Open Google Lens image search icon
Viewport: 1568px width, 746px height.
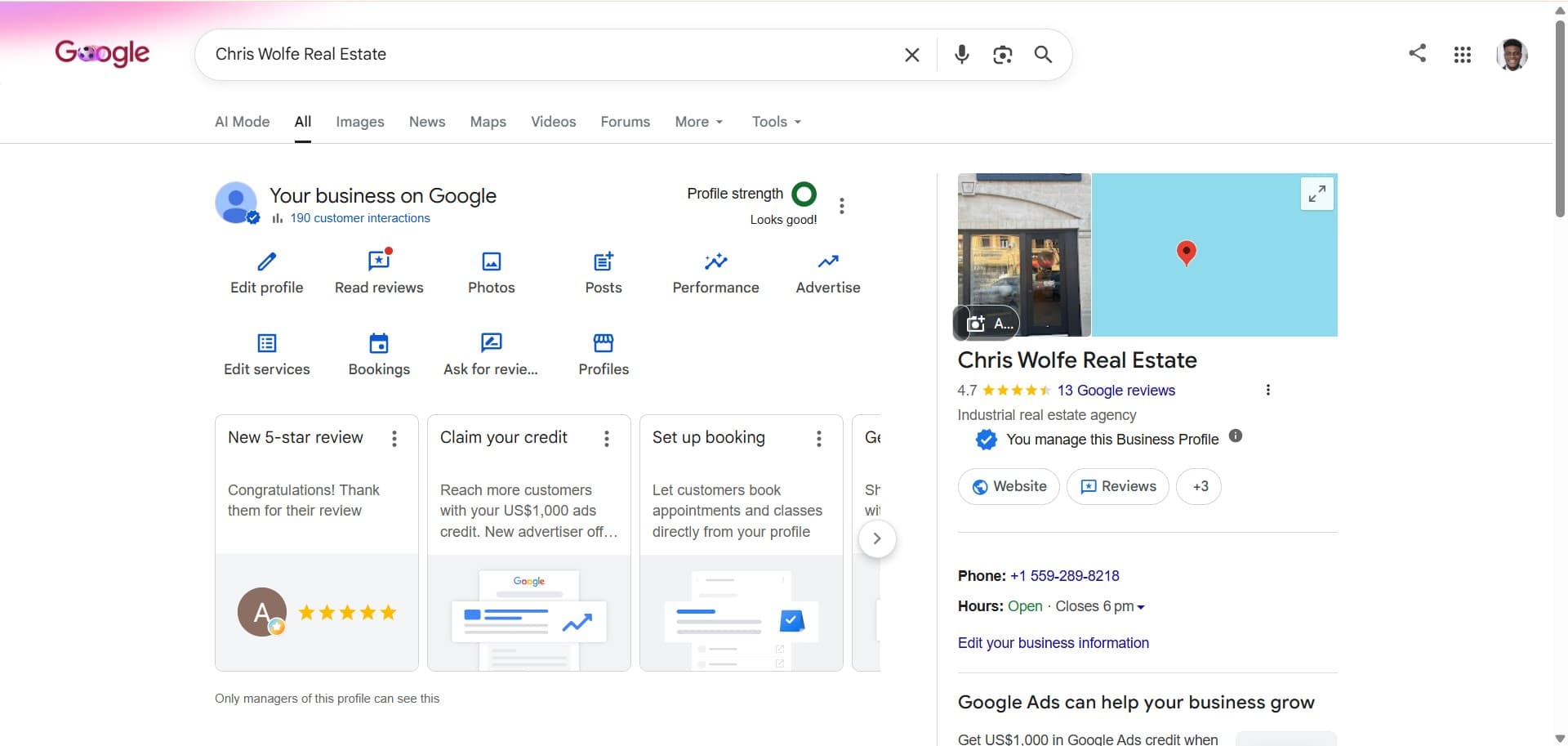[x=1003, y=55]
